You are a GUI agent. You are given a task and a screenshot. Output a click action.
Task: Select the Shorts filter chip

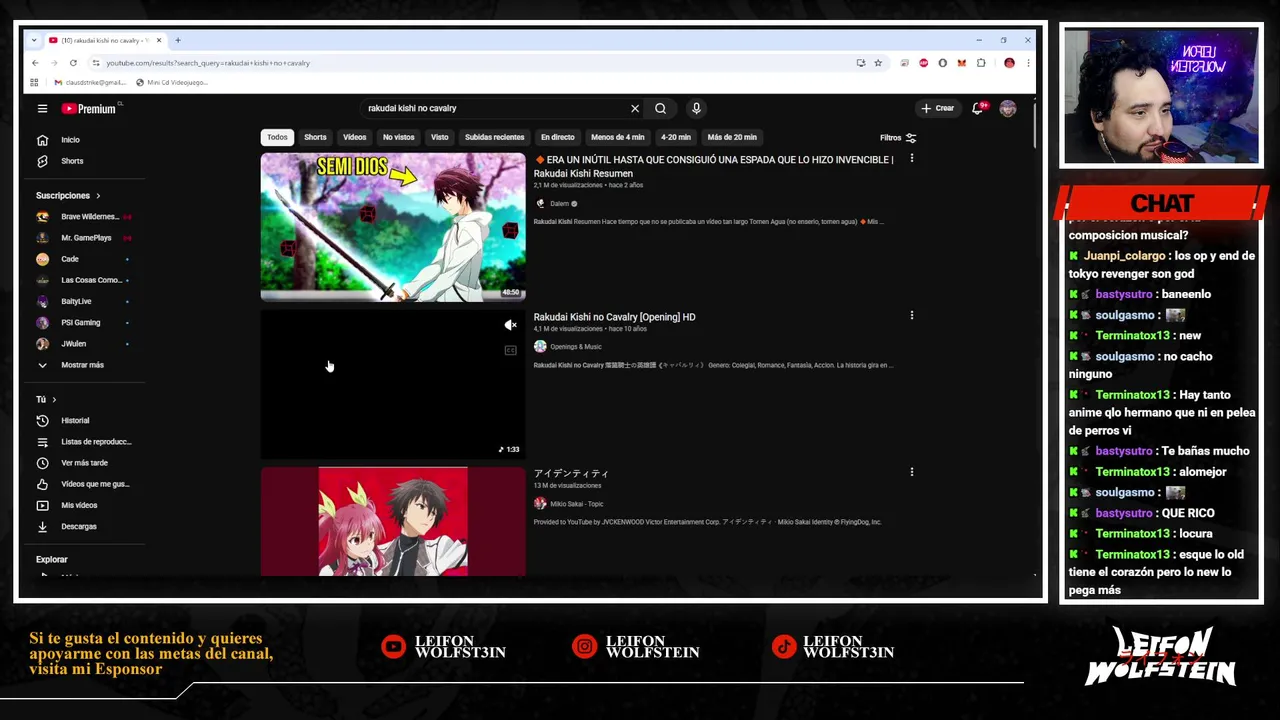point(315,137)
